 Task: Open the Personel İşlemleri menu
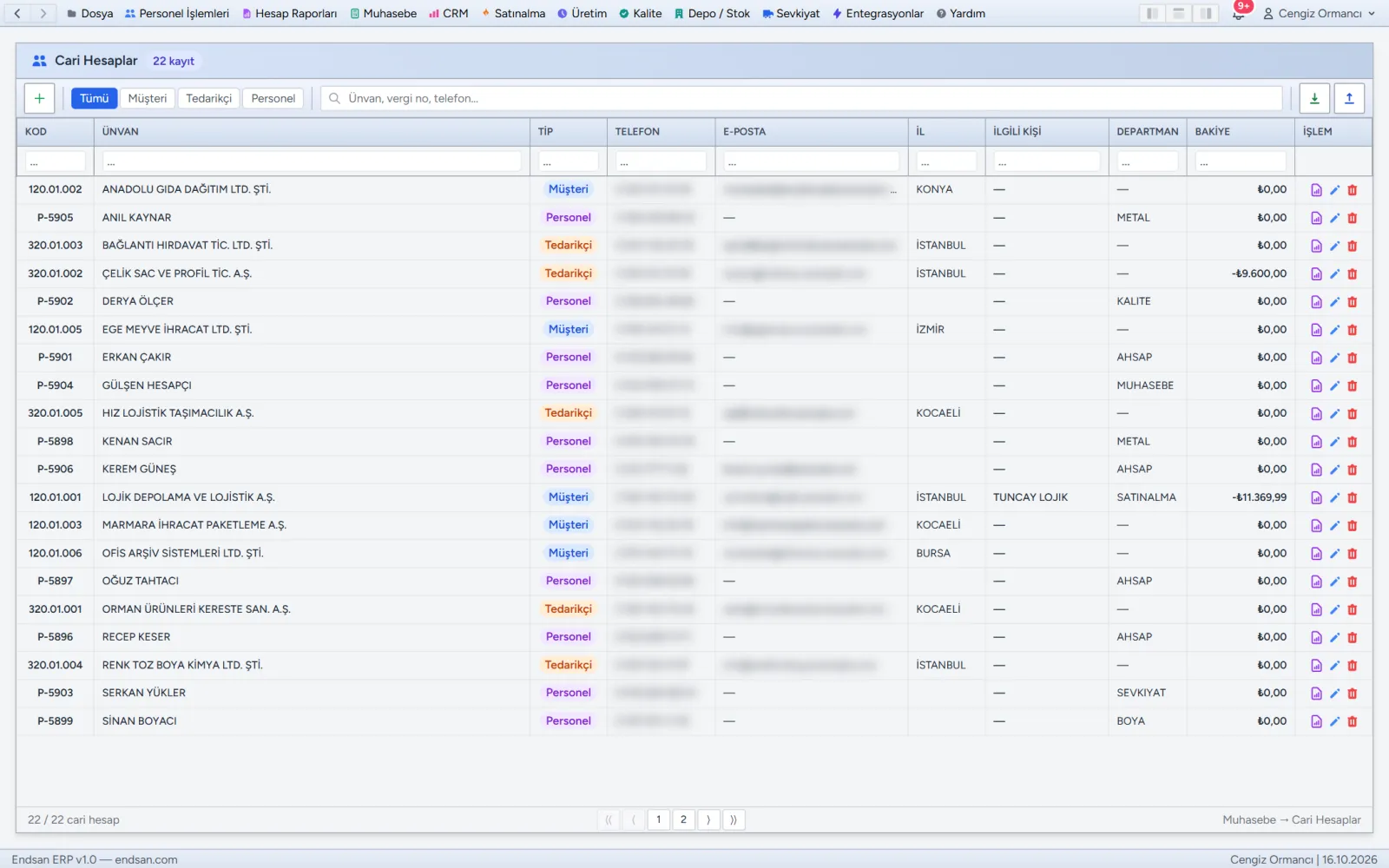click(177, 13)
